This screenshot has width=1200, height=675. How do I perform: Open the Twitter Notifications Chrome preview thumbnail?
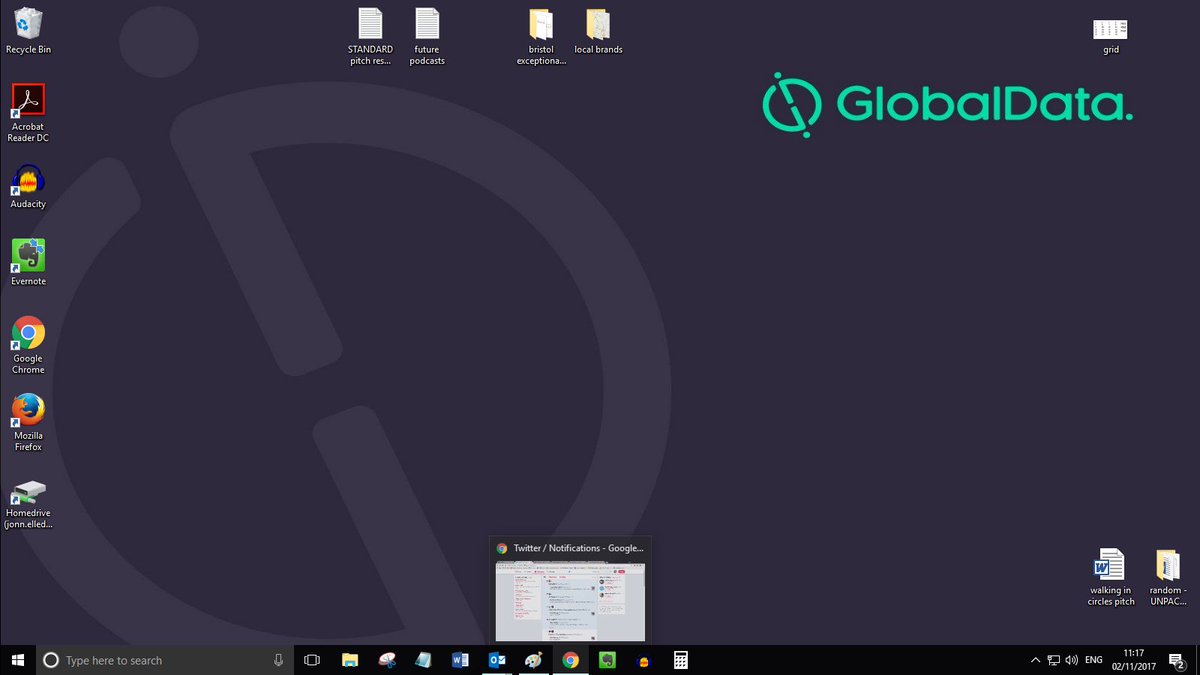click(x=570, y=601)
